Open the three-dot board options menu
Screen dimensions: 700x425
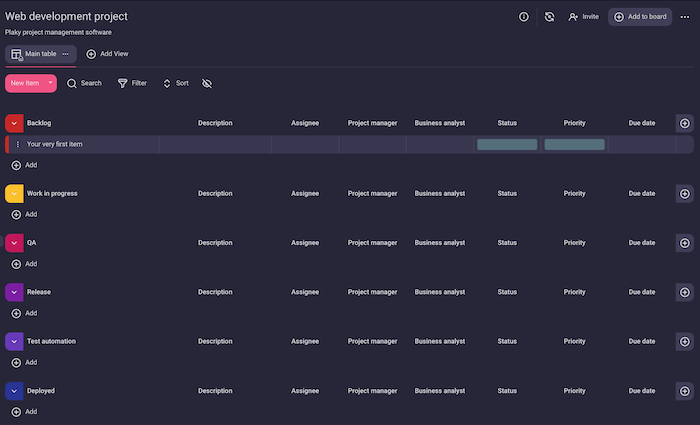(x=684, y=17)
